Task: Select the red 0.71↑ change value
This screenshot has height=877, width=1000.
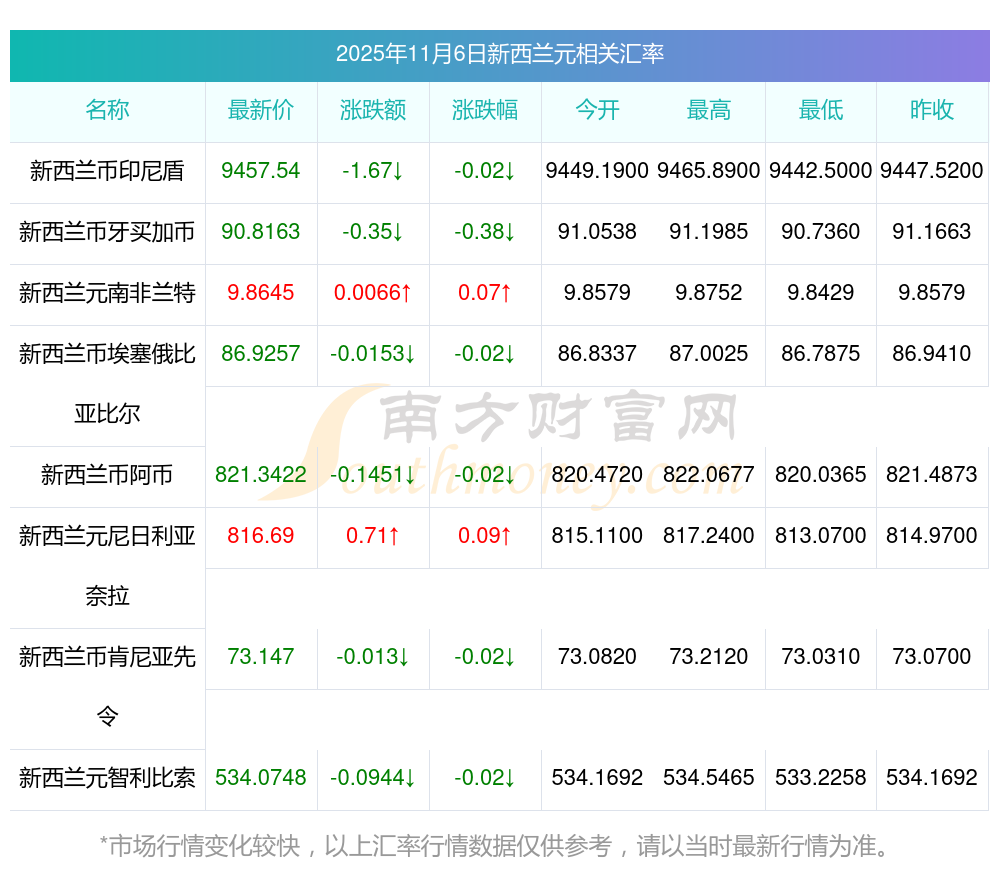Action: [x=373, y=536]
